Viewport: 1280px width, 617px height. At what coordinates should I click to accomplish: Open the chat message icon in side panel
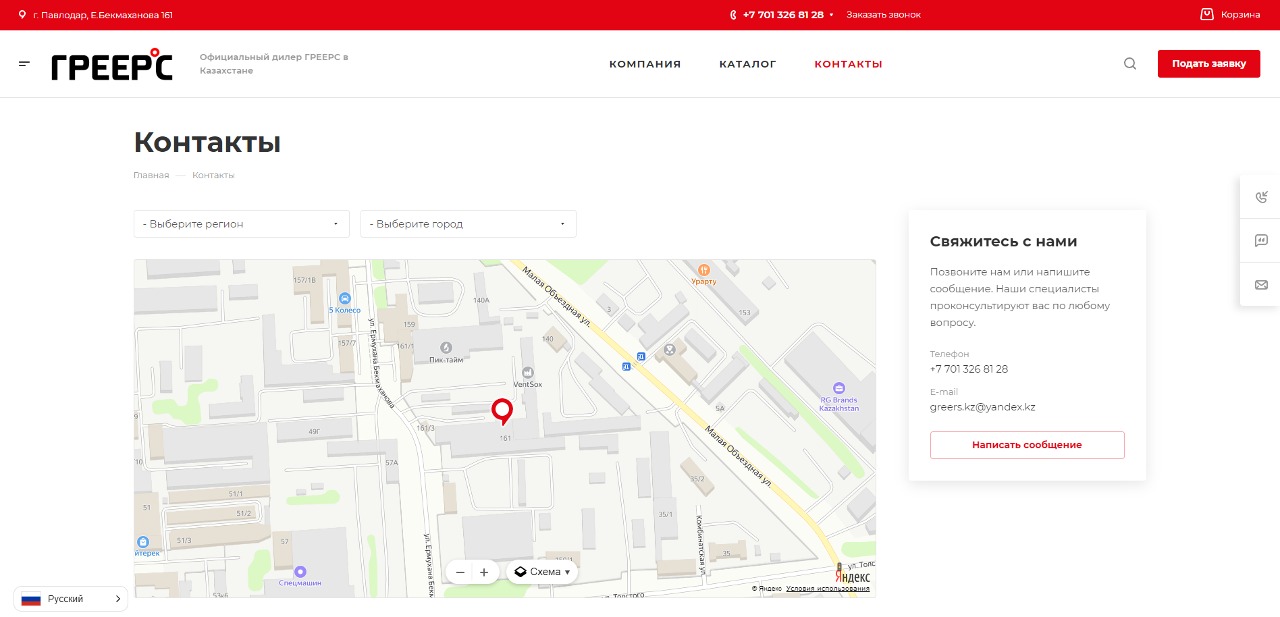point(1261,241)
